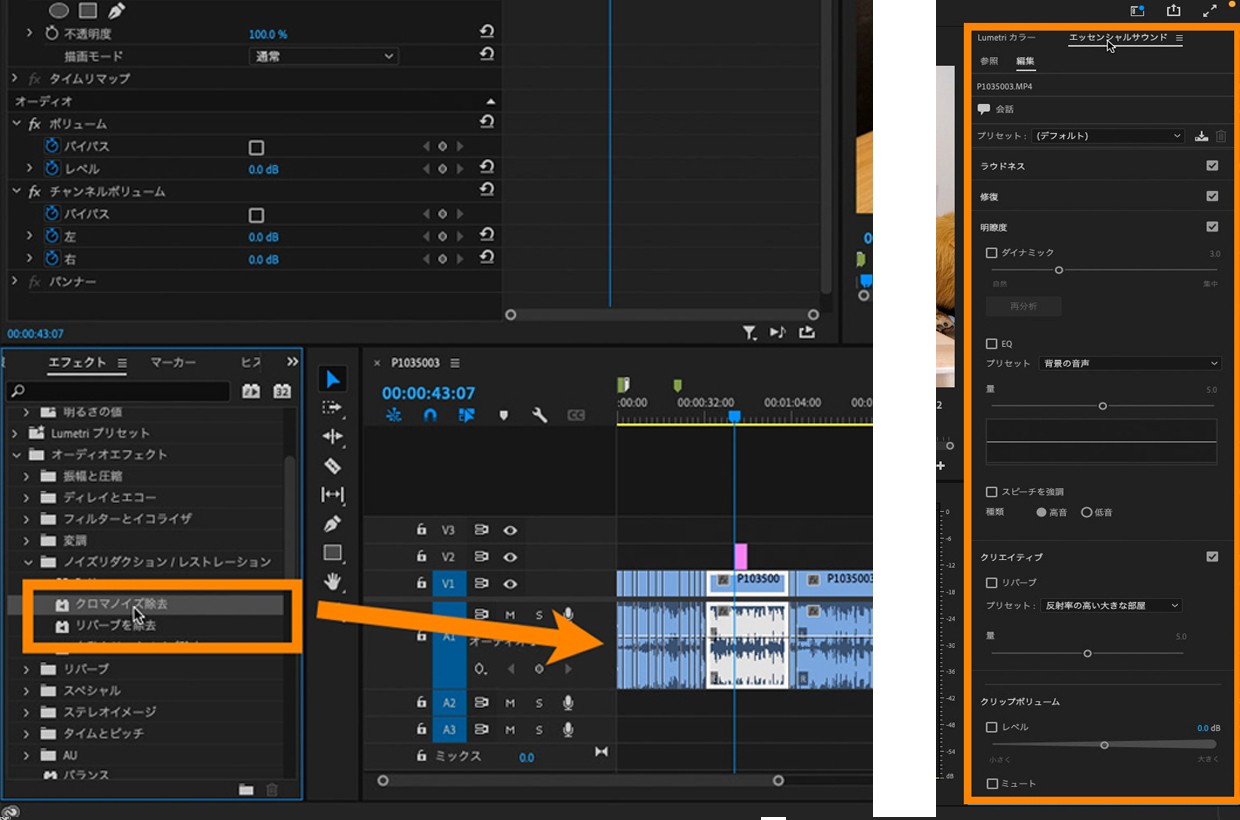
Task: Toggle V3 track visibility eye
Action: [510, 530]
